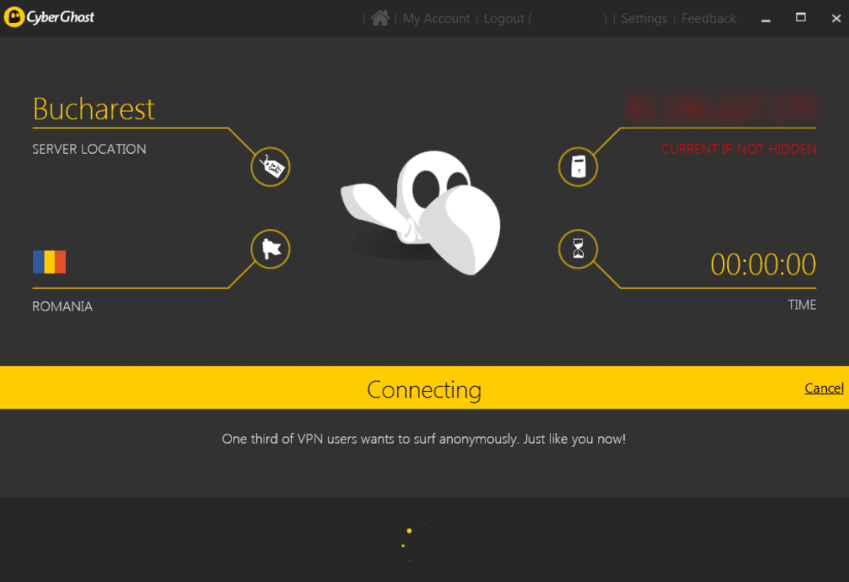Click the 00:00:00 connection timer
The image size is (849, 582).
[x=763, y=264]
